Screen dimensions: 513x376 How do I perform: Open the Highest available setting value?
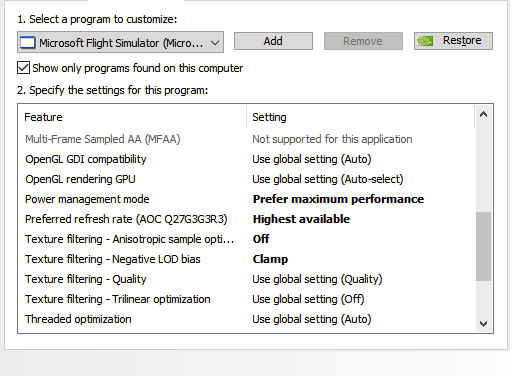tap(301, 219)
